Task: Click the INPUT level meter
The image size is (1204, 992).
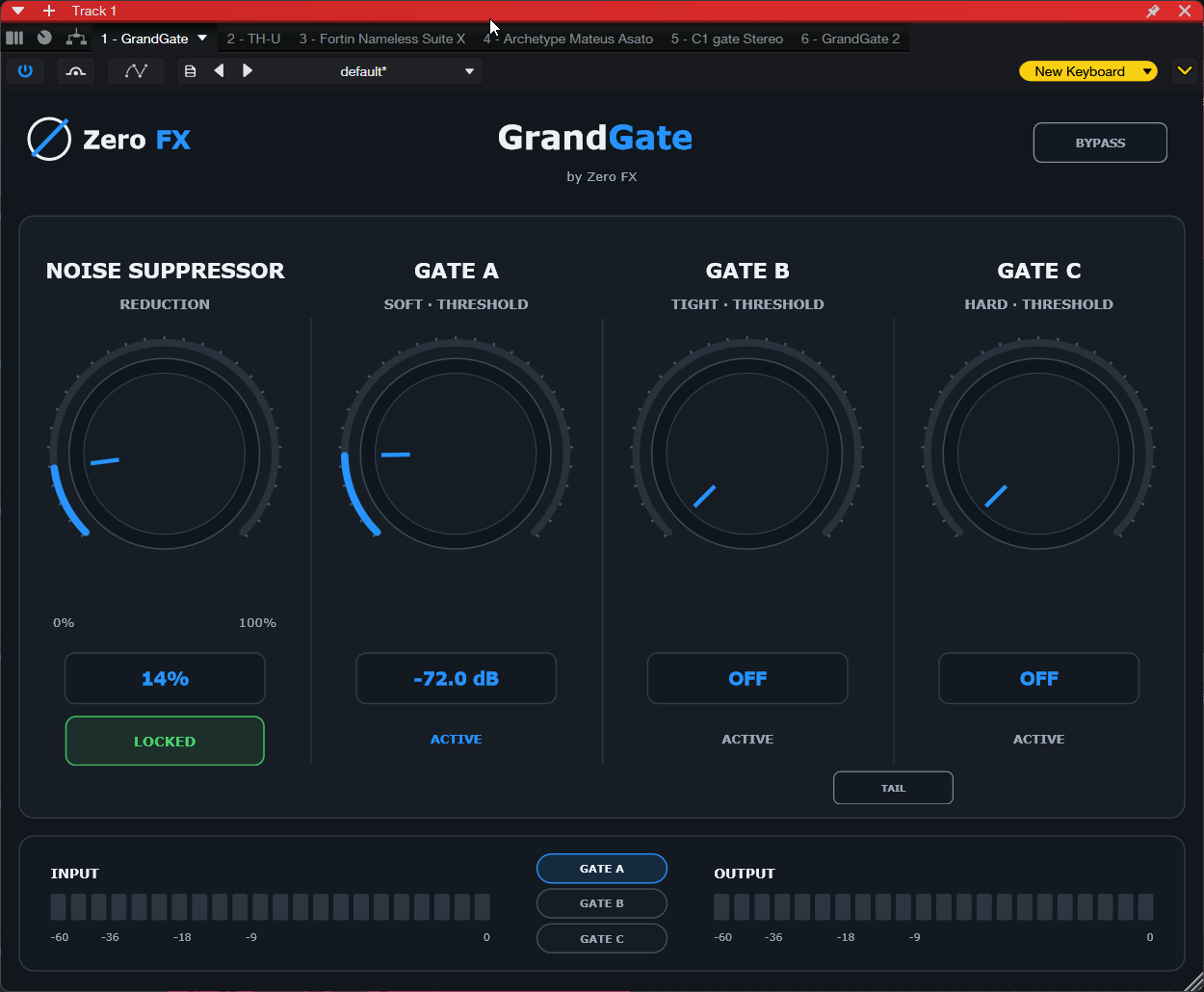Action: (271, 907)
